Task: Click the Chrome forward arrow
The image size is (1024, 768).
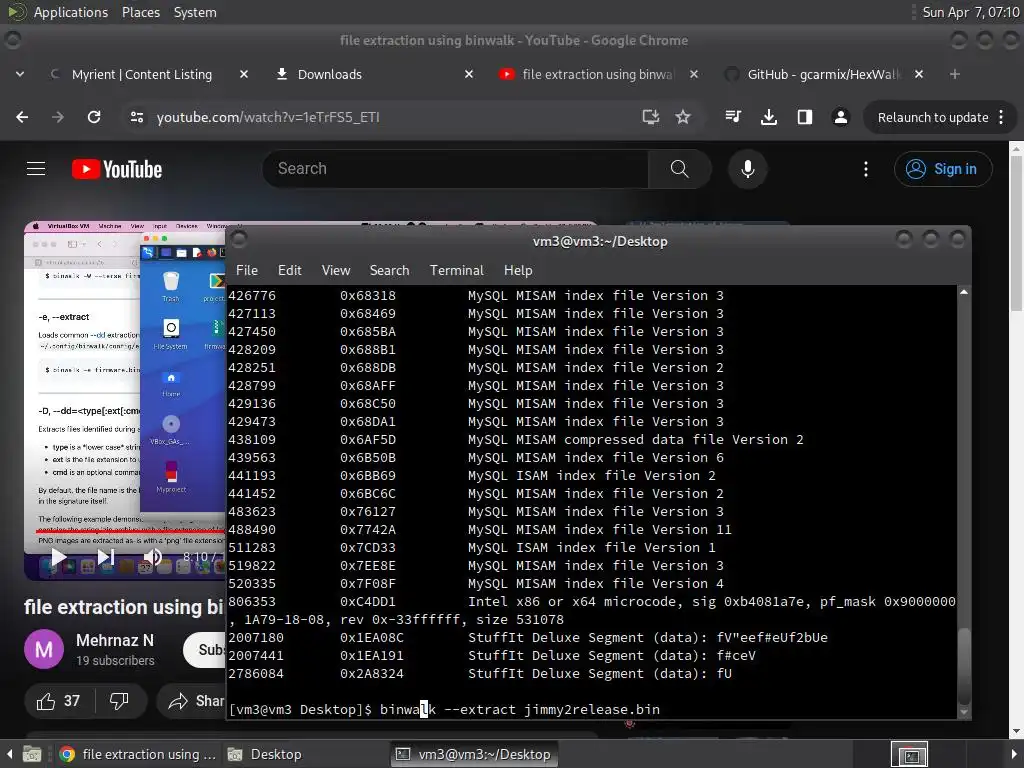Action: point(58,117)
